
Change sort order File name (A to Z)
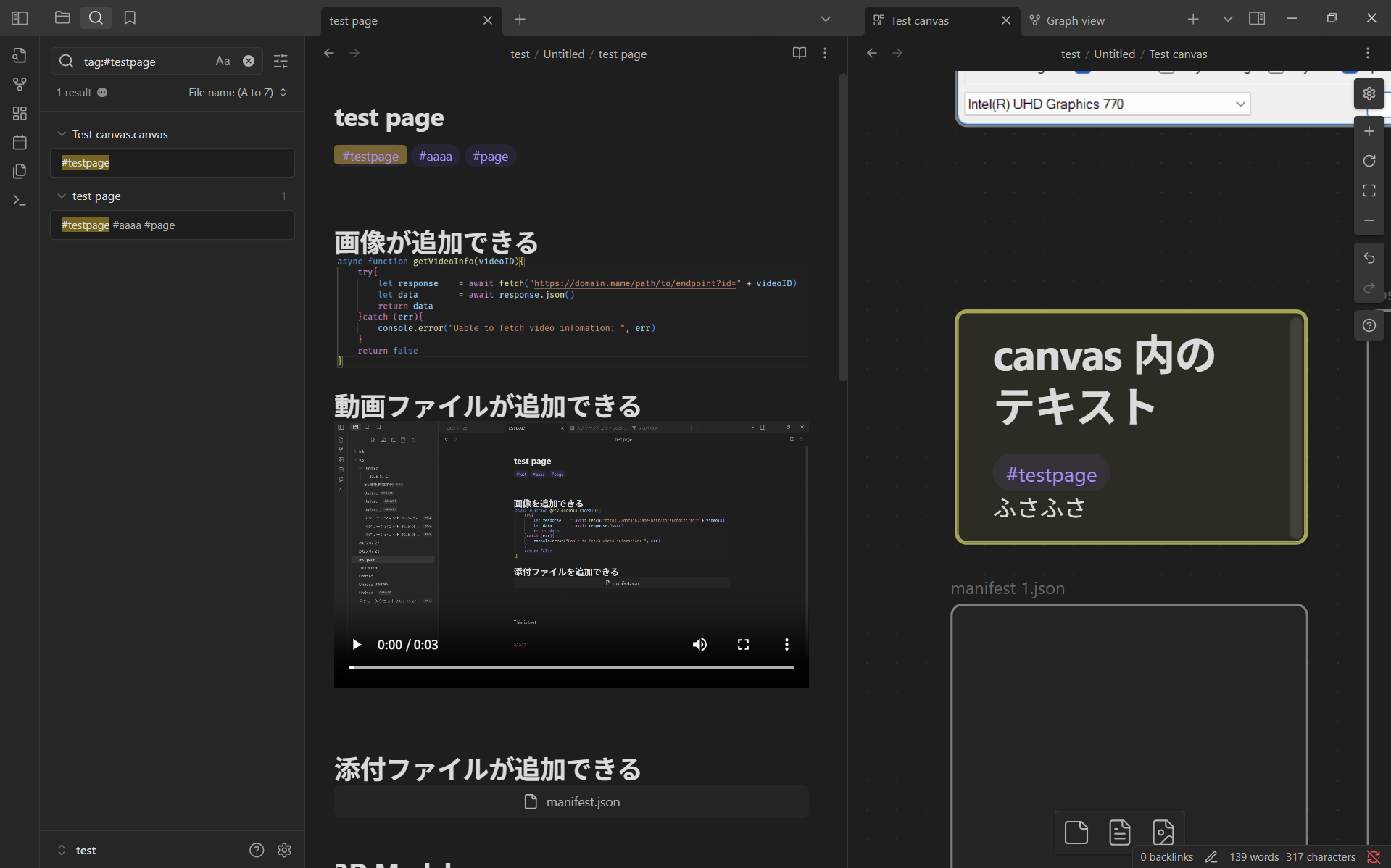[238, 93]
